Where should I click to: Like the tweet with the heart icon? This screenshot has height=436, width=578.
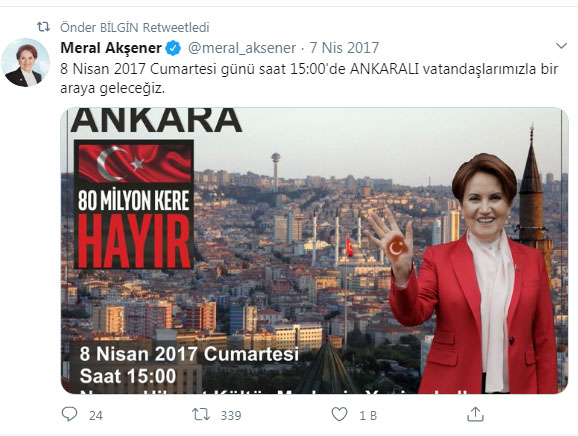339,414
